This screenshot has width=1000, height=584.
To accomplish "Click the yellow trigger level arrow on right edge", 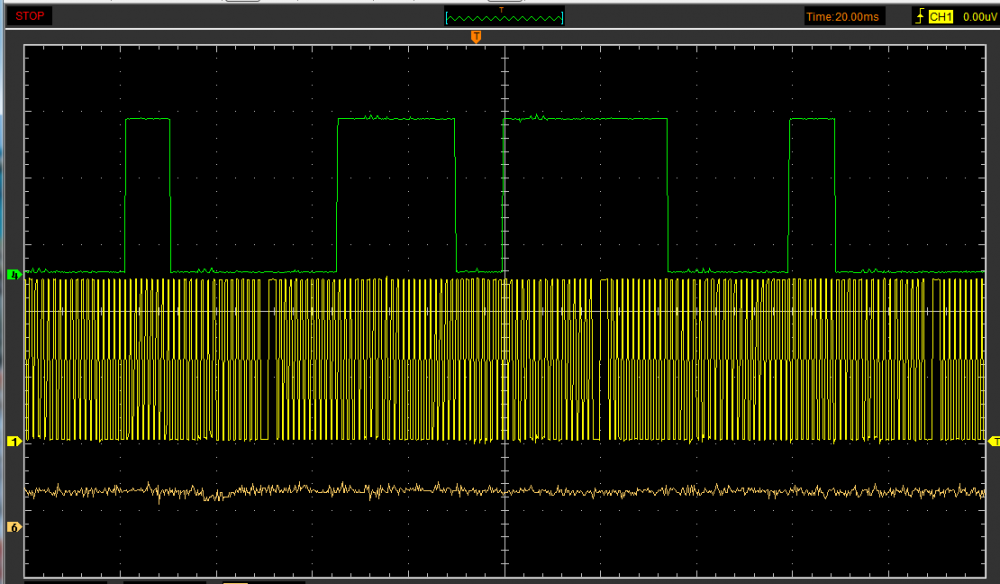I will coord(993,440).
